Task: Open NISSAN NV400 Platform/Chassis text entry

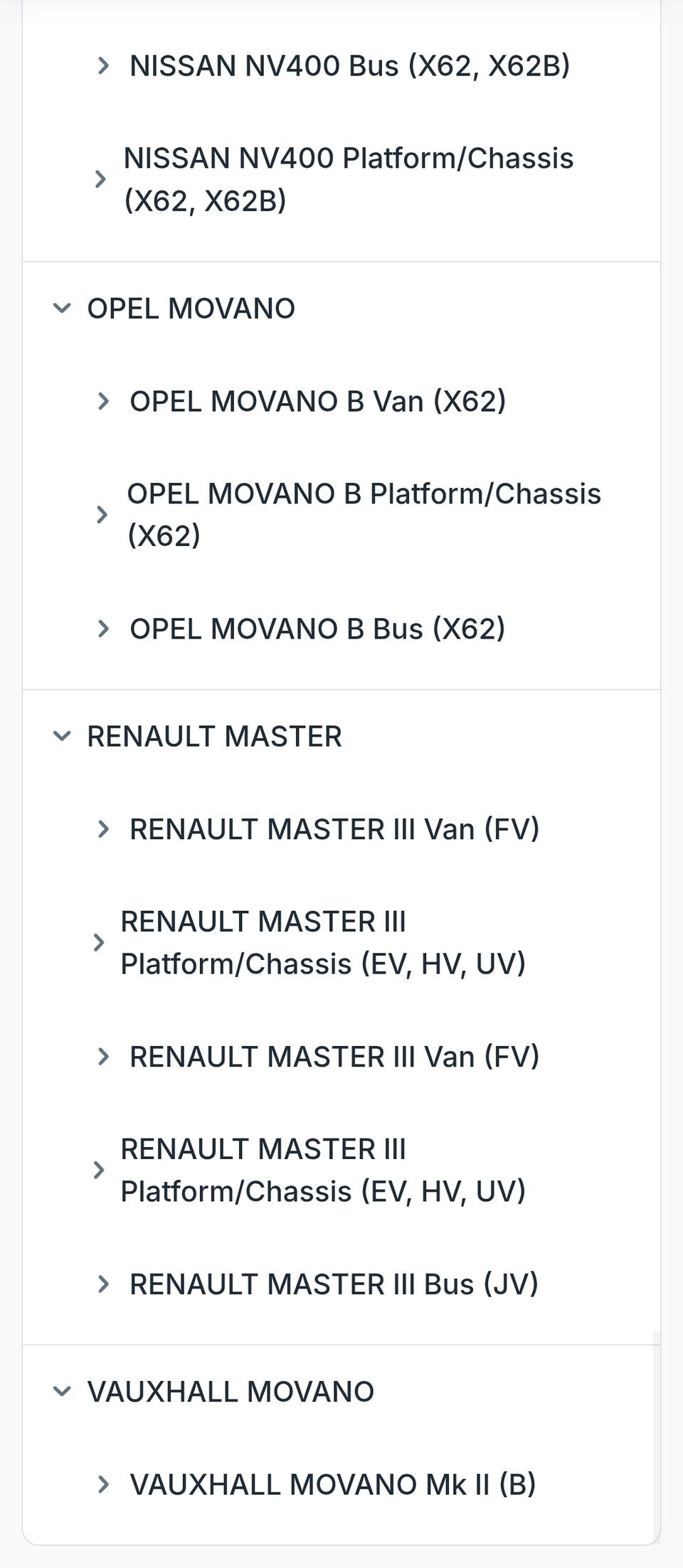Action: pos(349,179)
